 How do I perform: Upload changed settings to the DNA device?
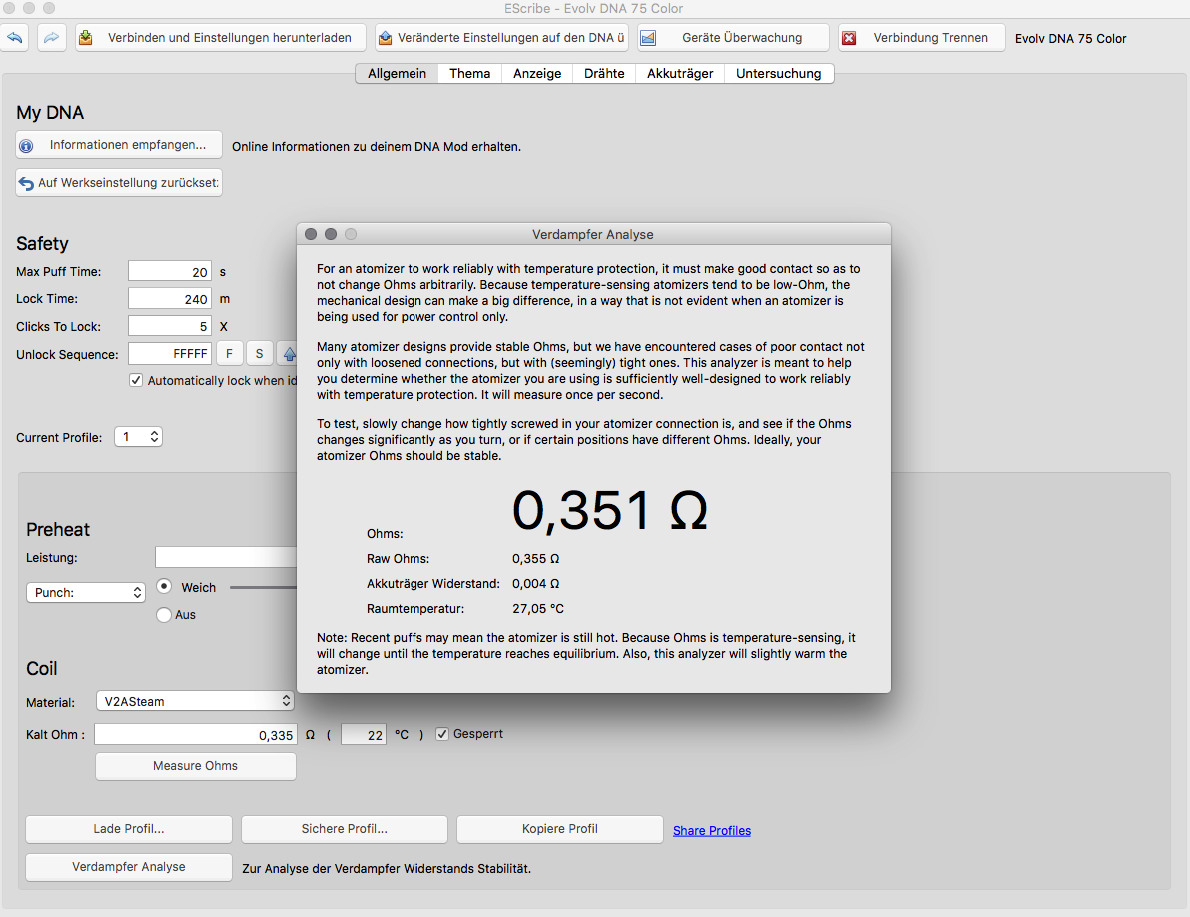point(502,38)
